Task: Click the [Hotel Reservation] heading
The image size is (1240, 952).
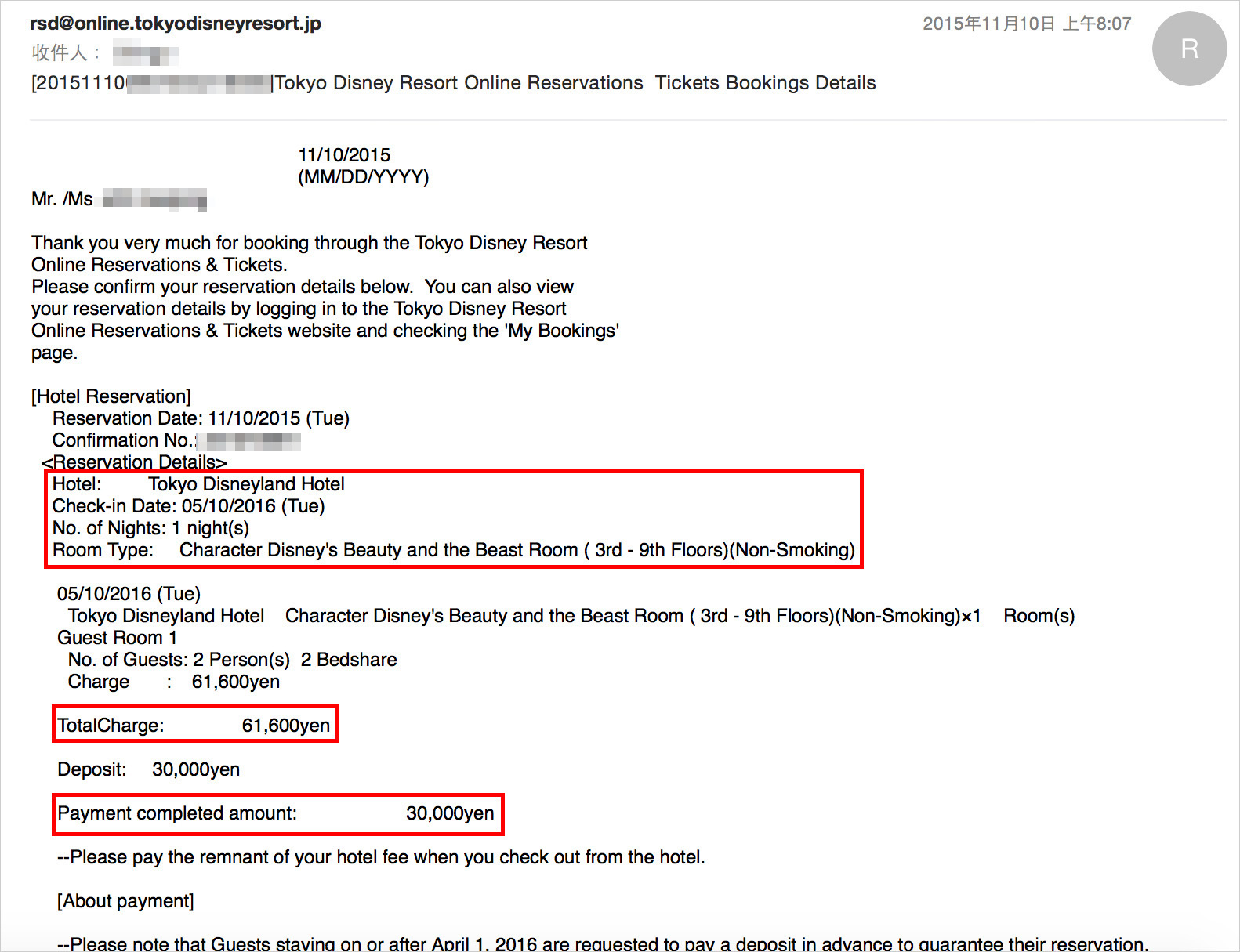Action: 111,396
